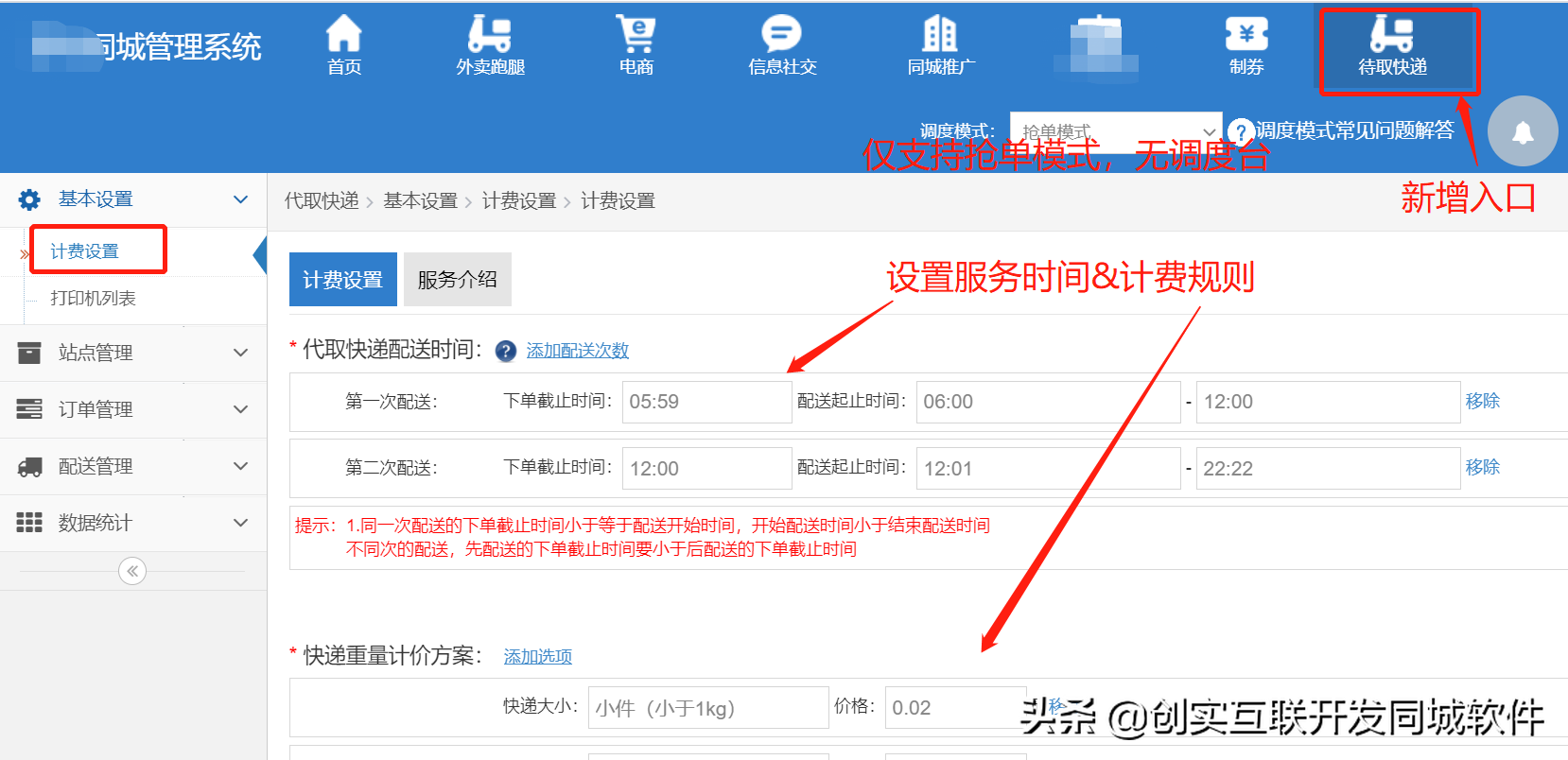
Task: Switch to the 计费设置 tab
Action: [x=342, y=280]
